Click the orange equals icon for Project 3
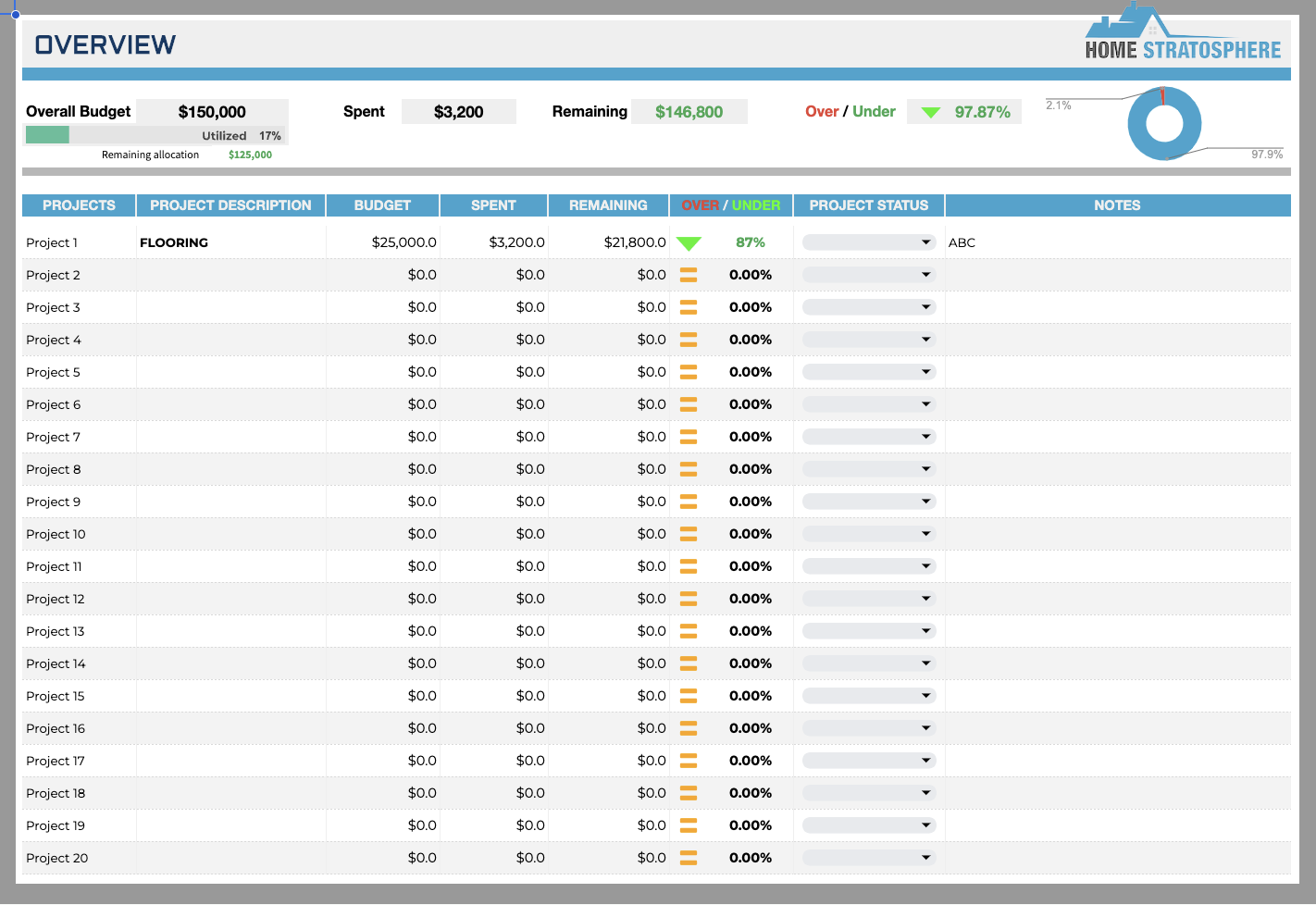1316x905 pixels. tap(689, 307)
